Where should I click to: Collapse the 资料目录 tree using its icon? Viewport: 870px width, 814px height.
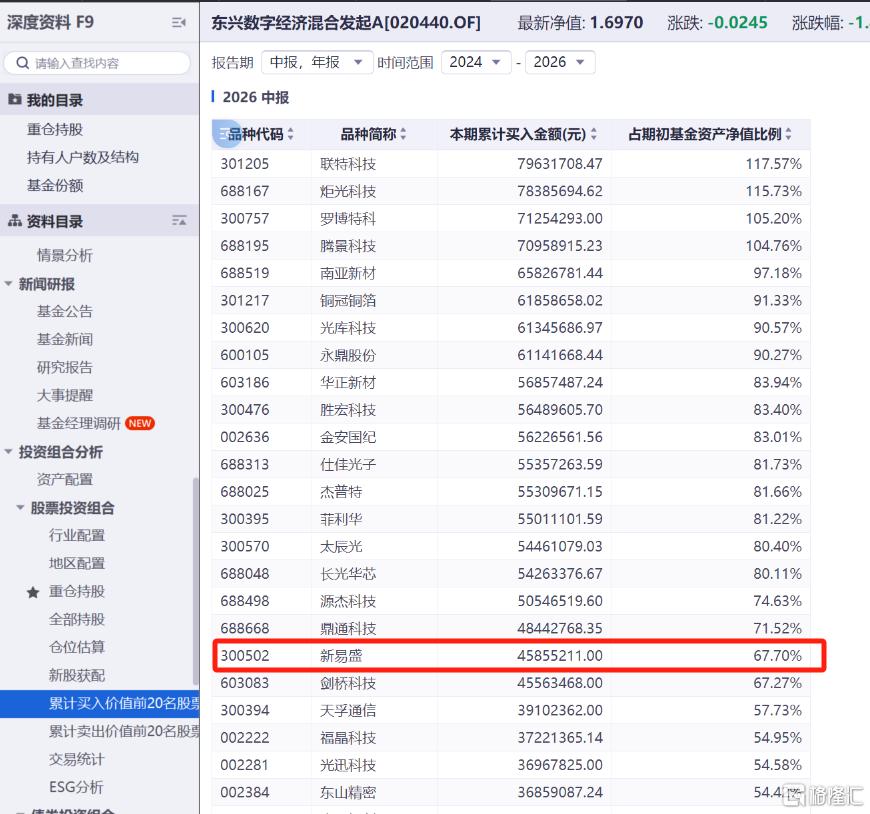coord(179,221)
